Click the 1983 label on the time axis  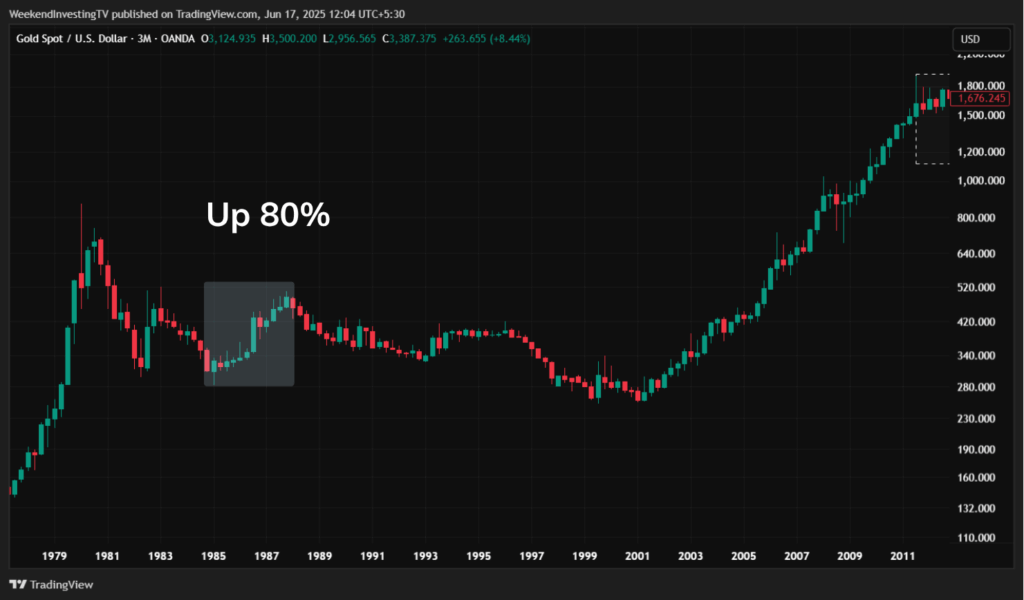pos(160,556)
